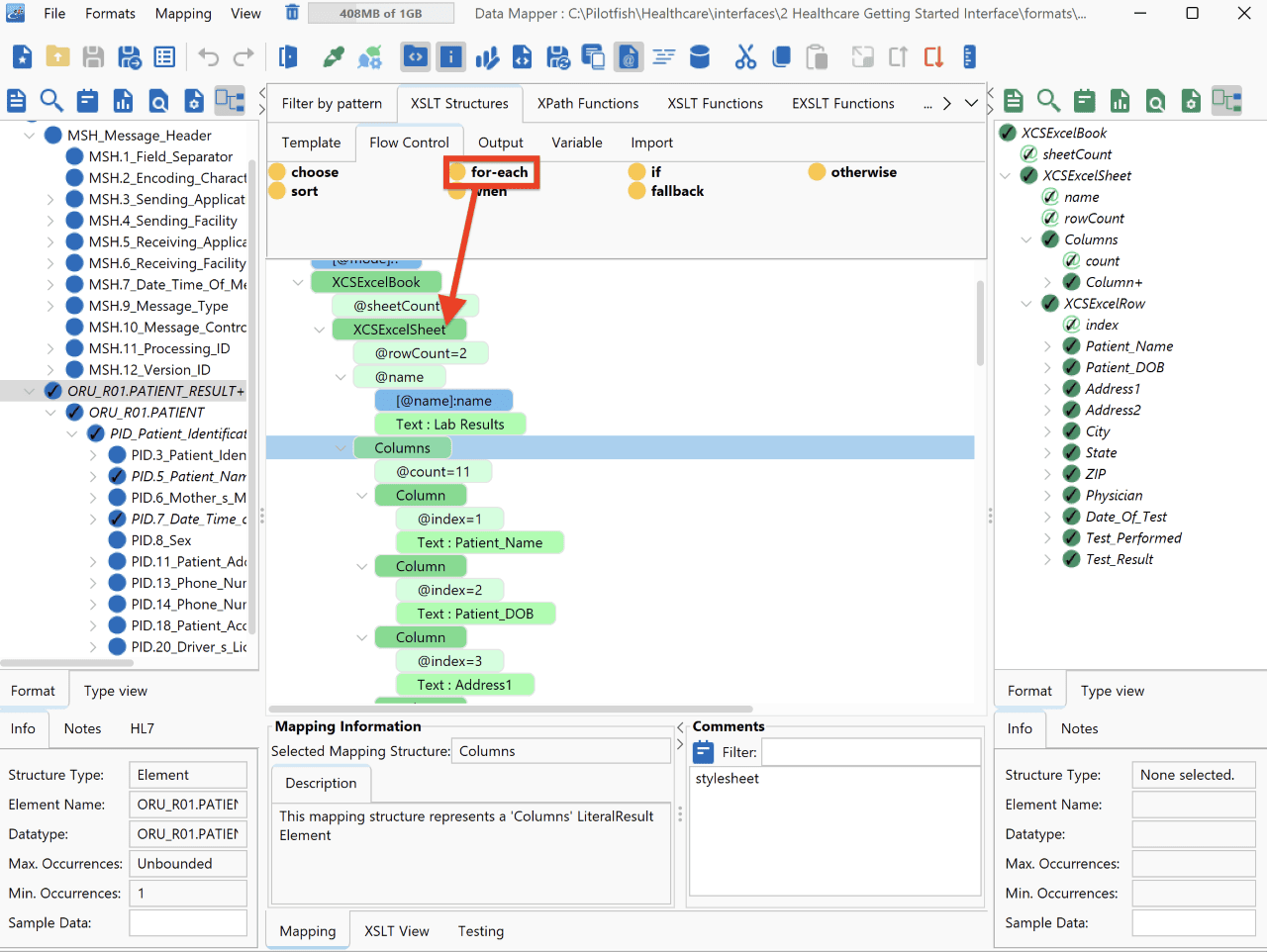1267x952 pixels.
Task: Click the scissors cut icon
Action: [745, 57]
